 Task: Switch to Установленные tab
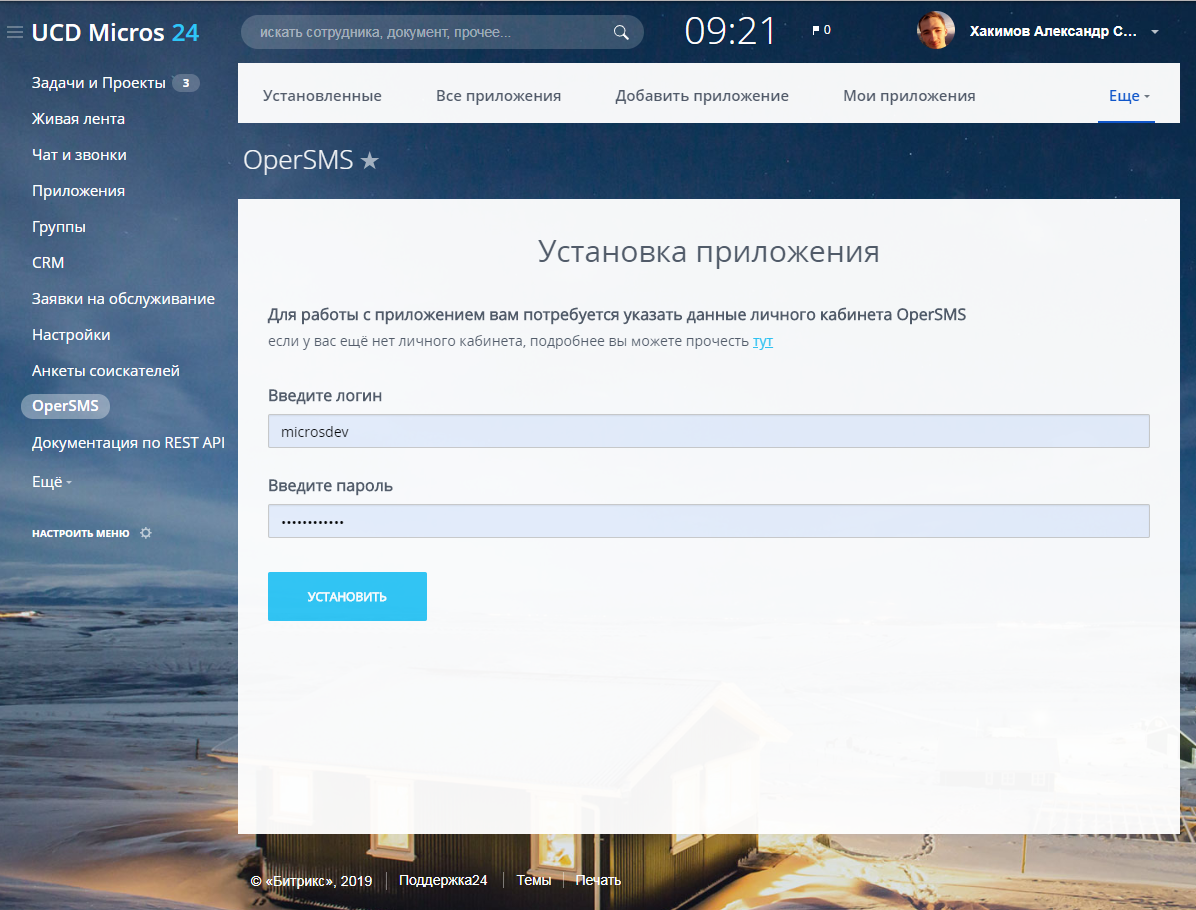322,96
